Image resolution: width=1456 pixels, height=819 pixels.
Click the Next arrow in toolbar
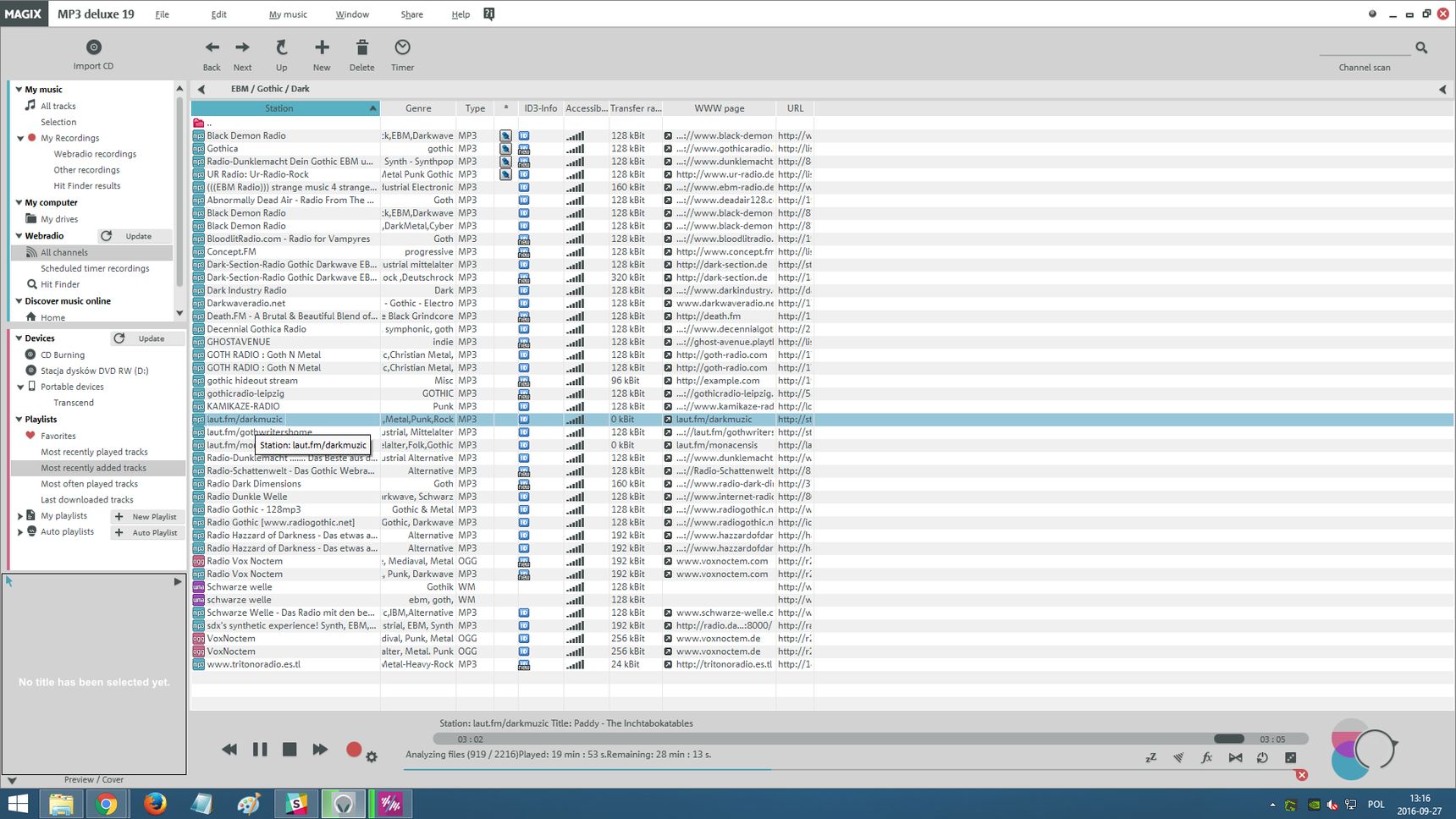click(x=242, y=47)
